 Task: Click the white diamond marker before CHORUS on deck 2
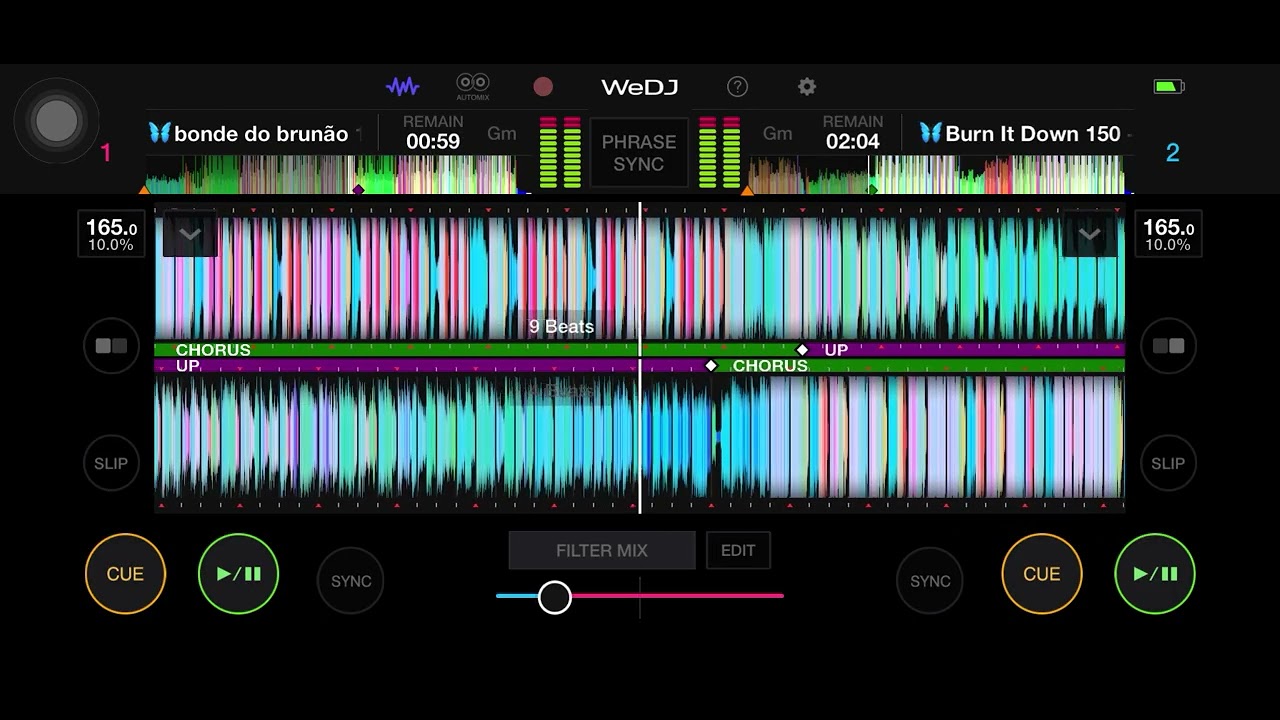pos(712,366)
